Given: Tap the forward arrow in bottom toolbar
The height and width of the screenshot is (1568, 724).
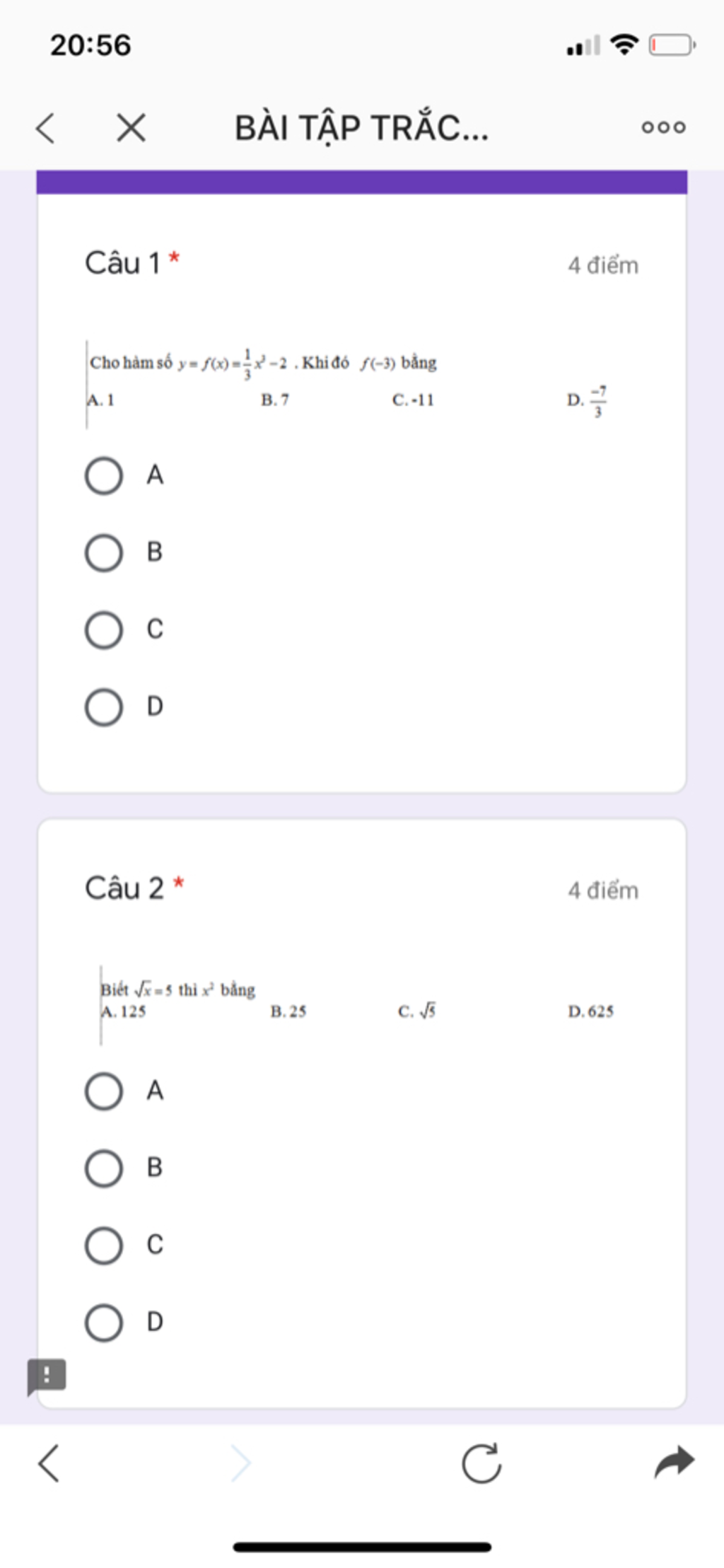Looking at the screenshot, I should (x=240, y=1463).
